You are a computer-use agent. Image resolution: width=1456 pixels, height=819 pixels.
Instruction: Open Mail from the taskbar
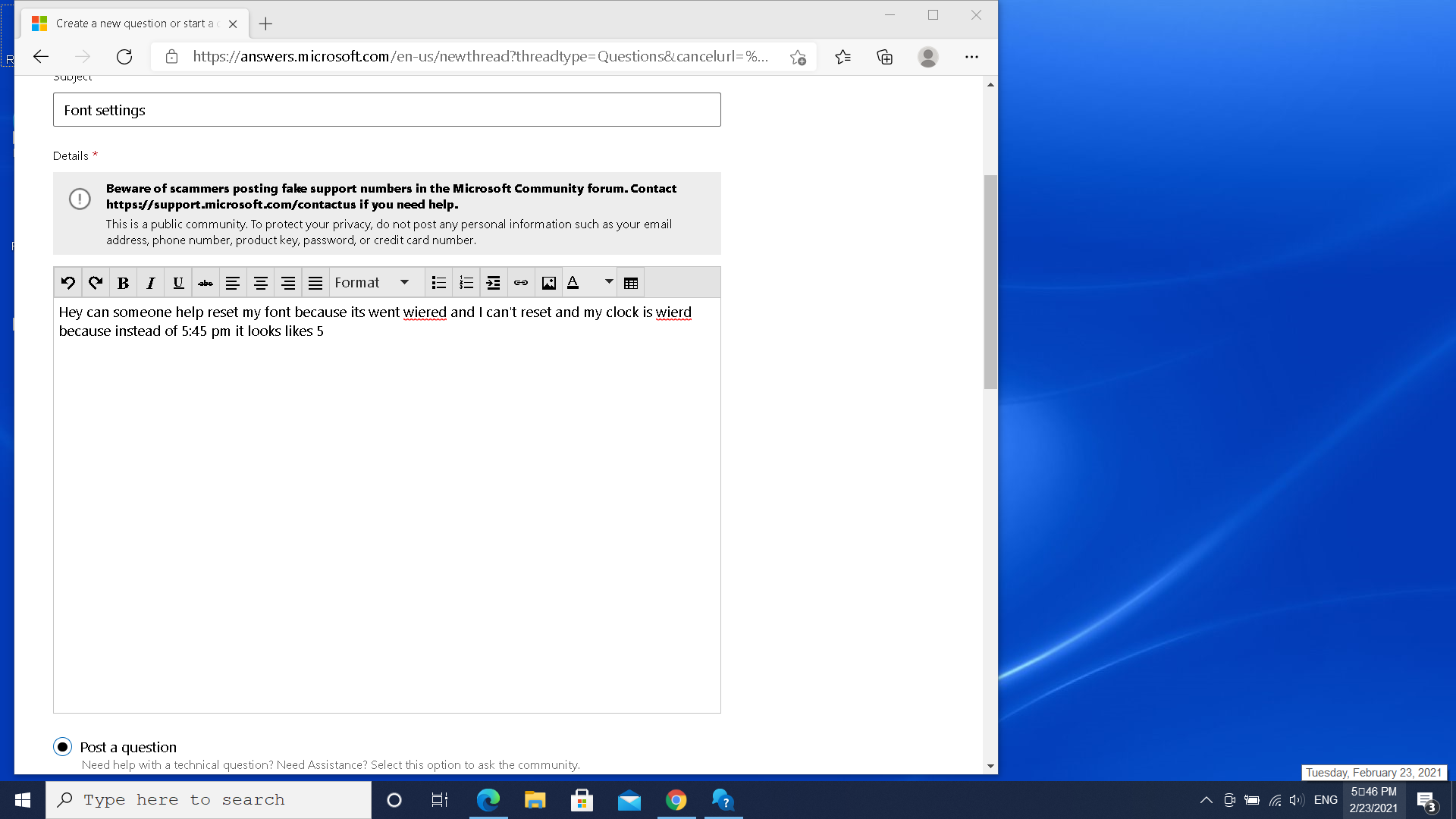click(x=629, y=800)
